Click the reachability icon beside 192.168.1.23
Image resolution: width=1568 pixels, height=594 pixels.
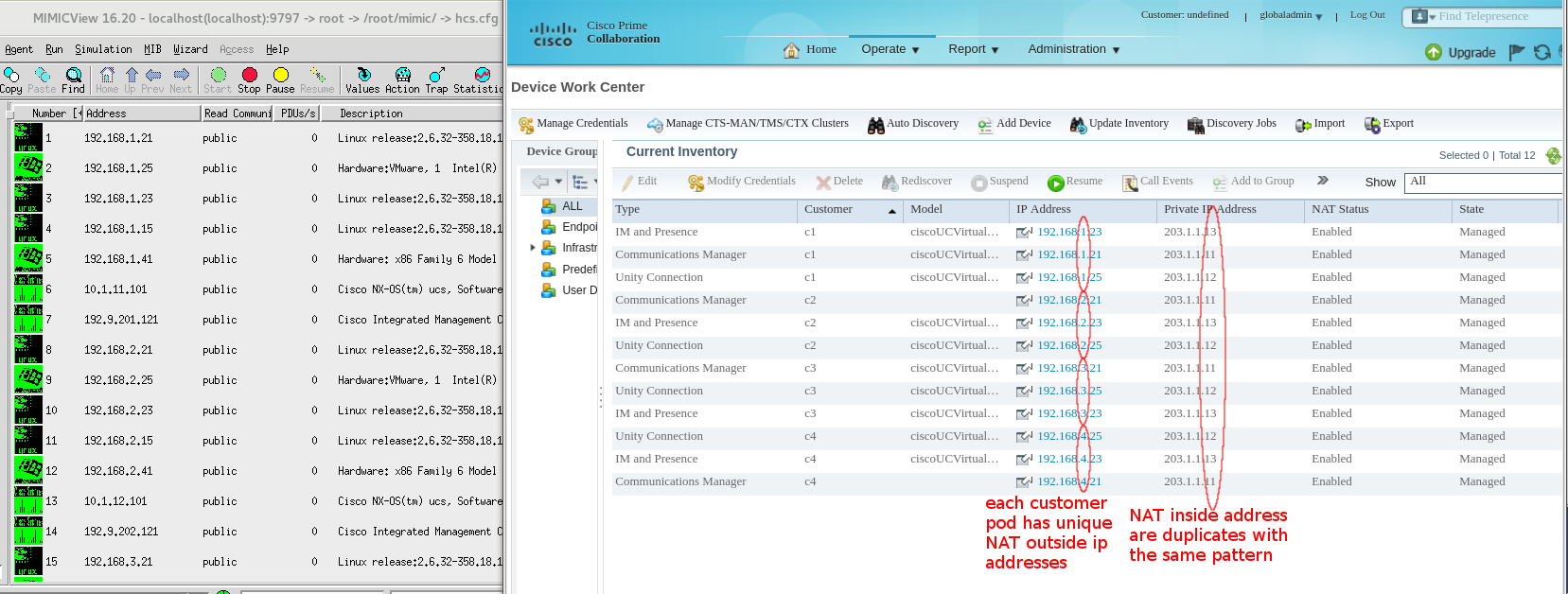pos(1024,232)
